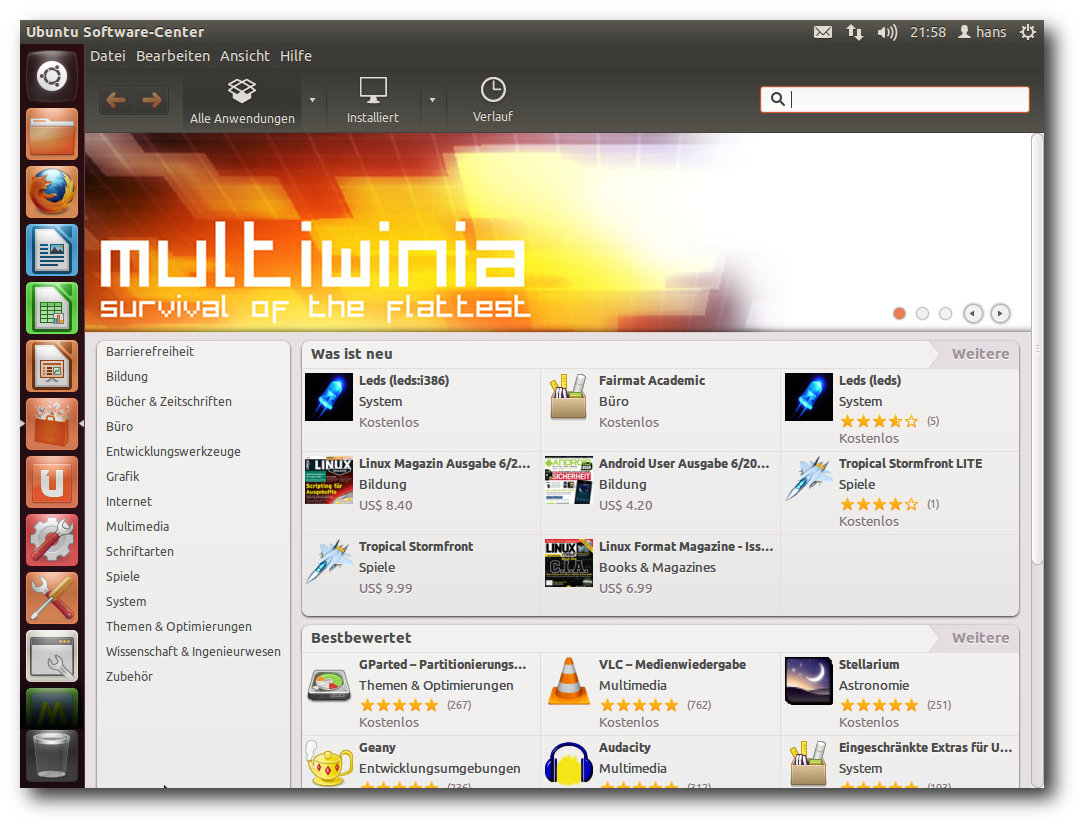Open the Spiele category in sidebar
Image resolution: width=1084 pixels, height=828 pixels.
coord(122,576)
